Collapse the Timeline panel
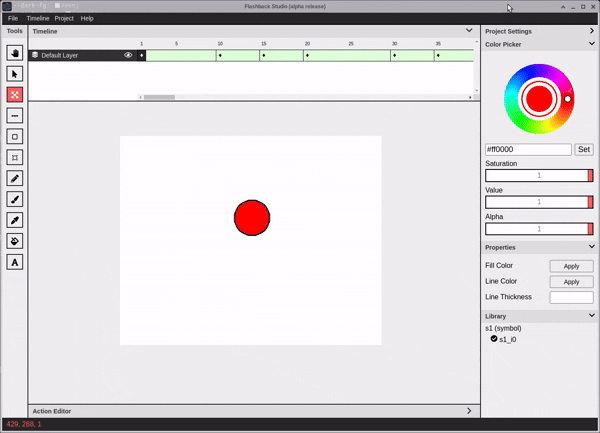 469,31
